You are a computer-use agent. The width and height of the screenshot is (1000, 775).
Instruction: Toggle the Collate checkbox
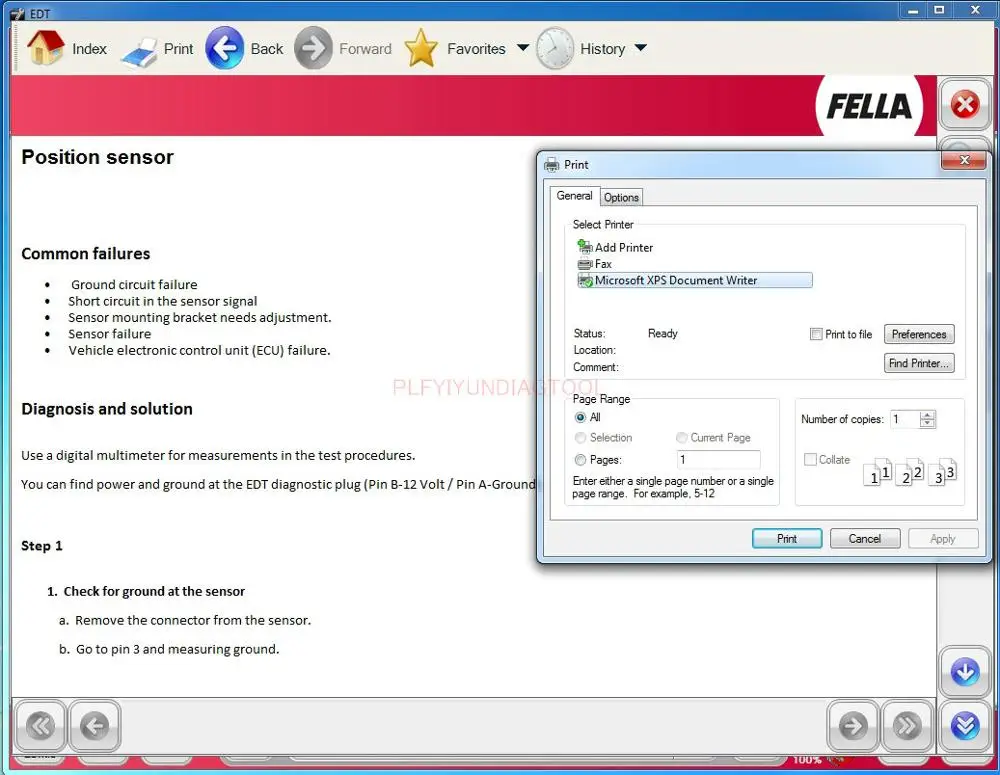(x=810, y=459)
